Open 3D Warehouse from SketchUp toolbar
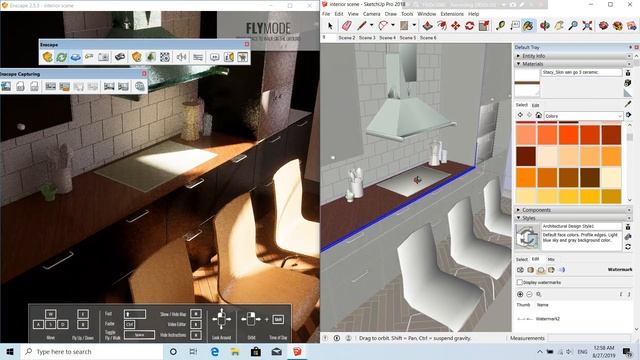Screen dimensions: 640x360 pos(604,26)
